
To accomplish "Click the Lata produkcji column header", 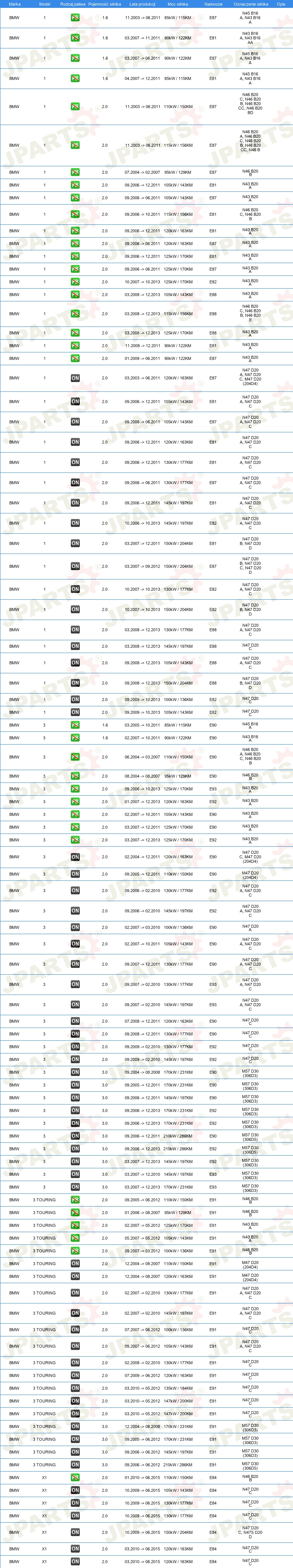I will [142, 4].
